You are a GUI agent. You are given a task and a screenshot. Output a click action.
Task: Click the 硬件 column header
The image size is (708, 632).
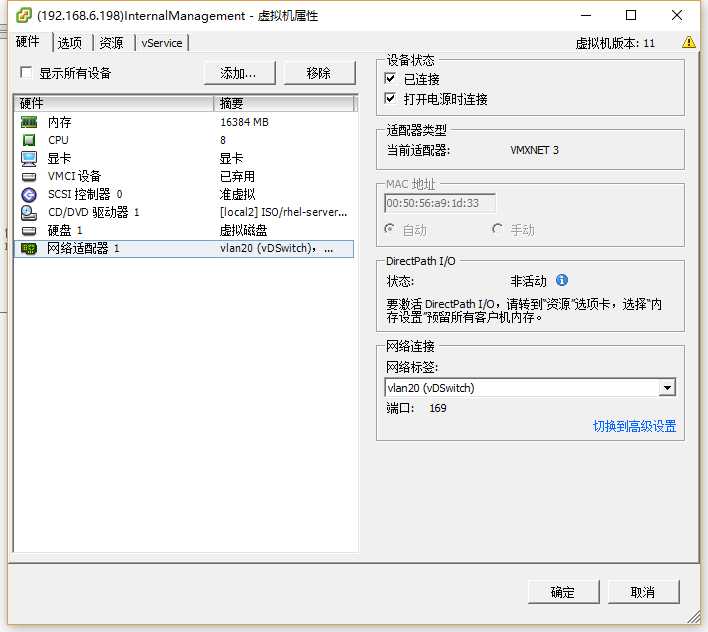(x=113, y=103)
